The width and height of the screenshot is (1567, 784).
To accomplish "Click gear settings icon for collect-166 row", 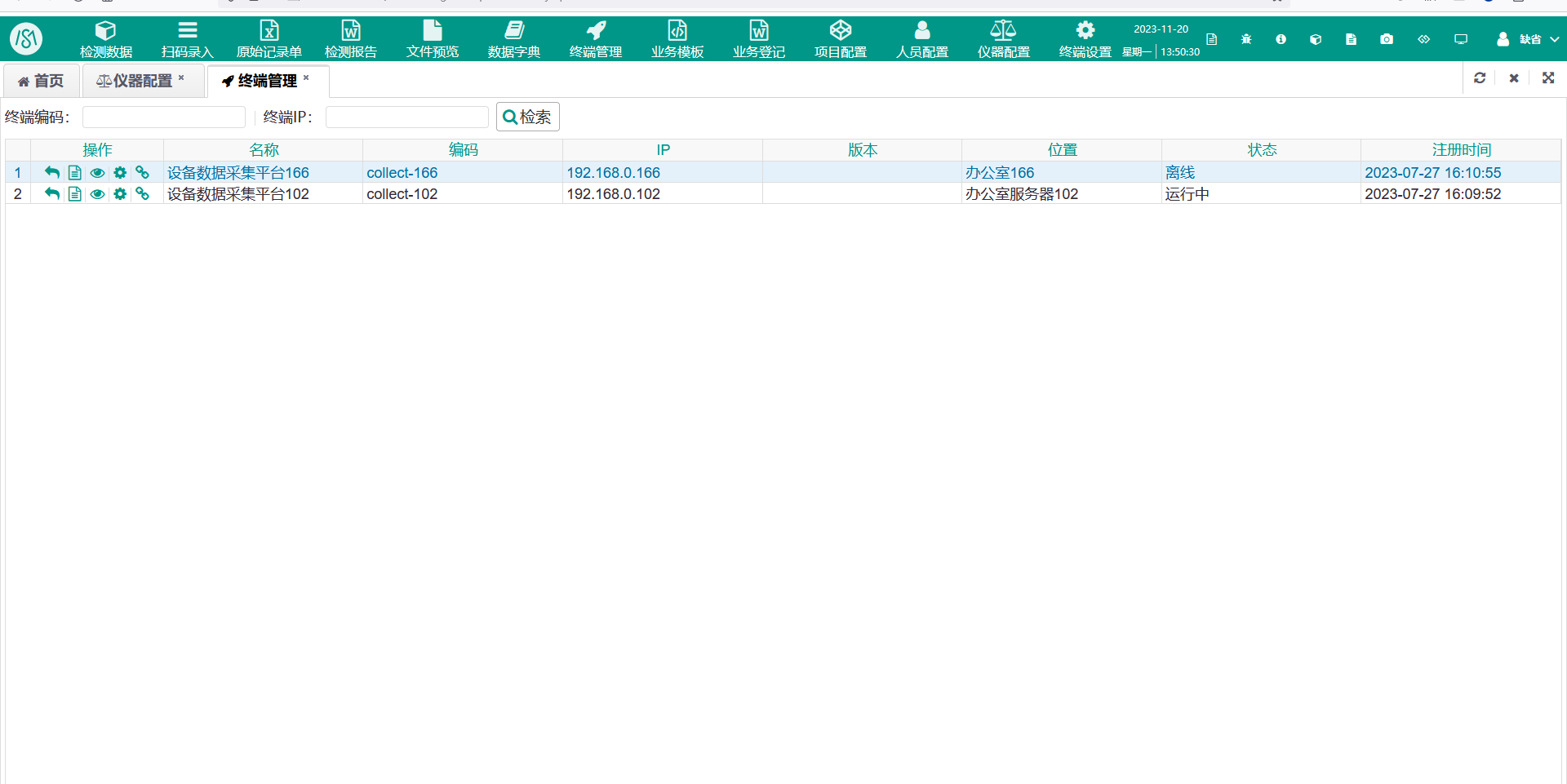I will tap(120, 172).
